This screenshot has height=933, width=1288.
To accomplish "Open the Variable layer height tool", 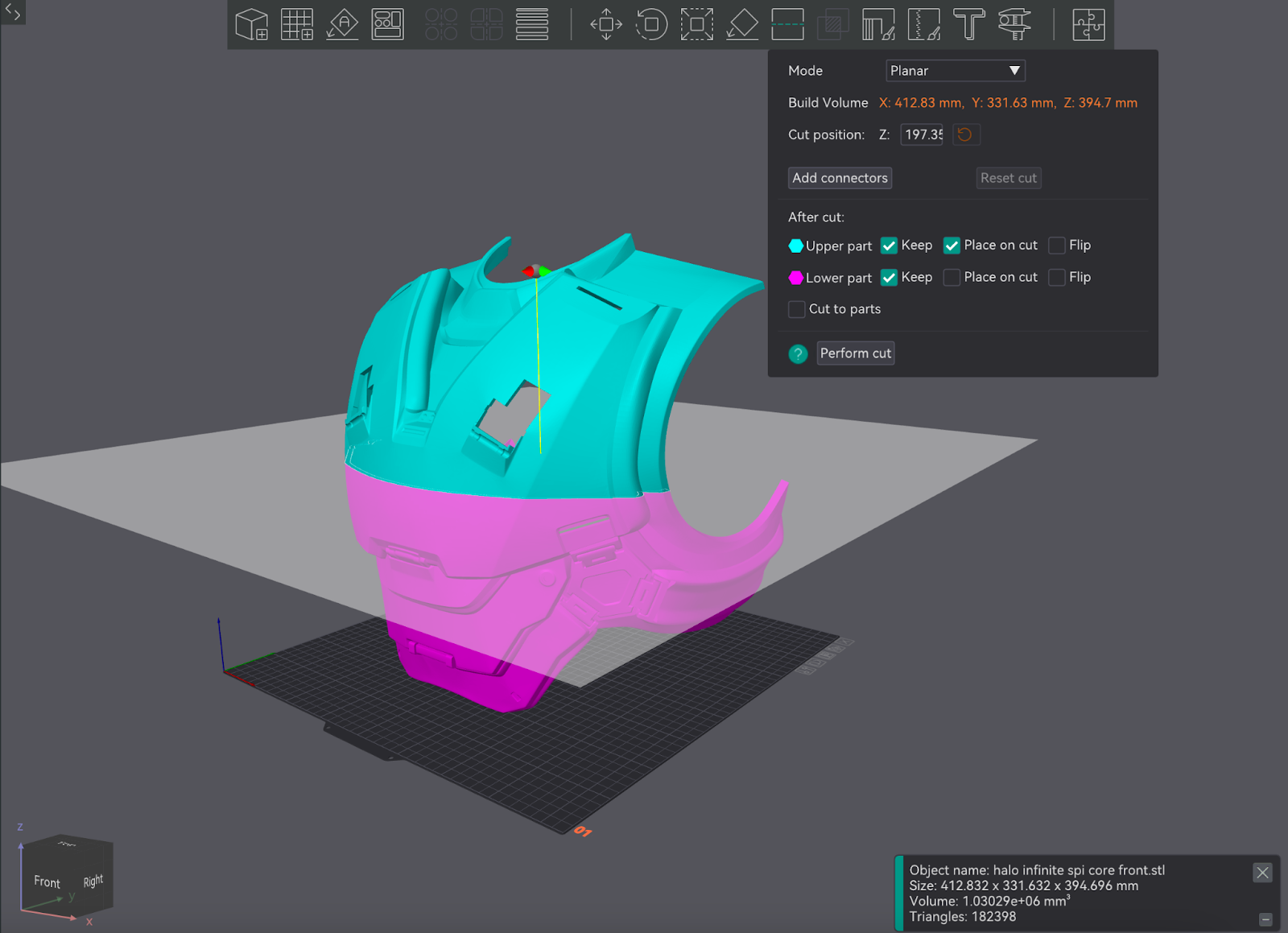I will tap(532, 24).
